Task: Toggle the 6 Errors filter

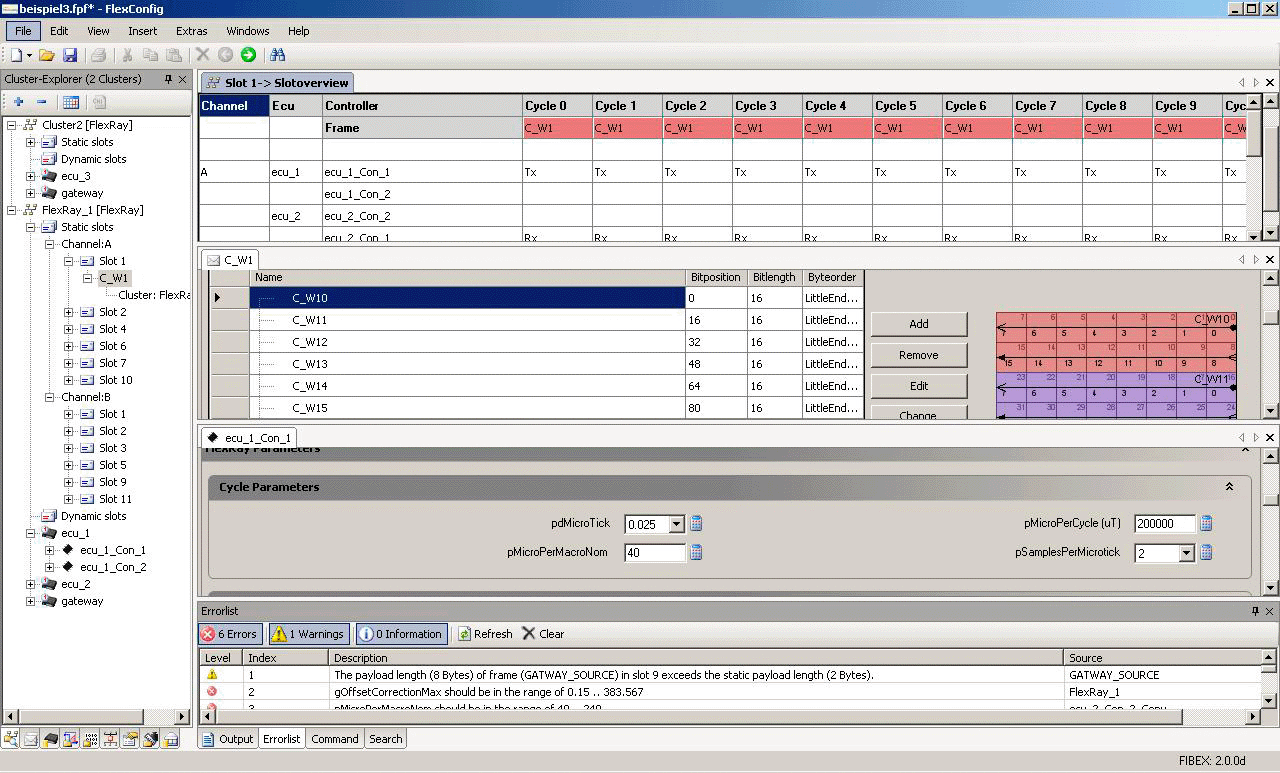Action: 230,634
